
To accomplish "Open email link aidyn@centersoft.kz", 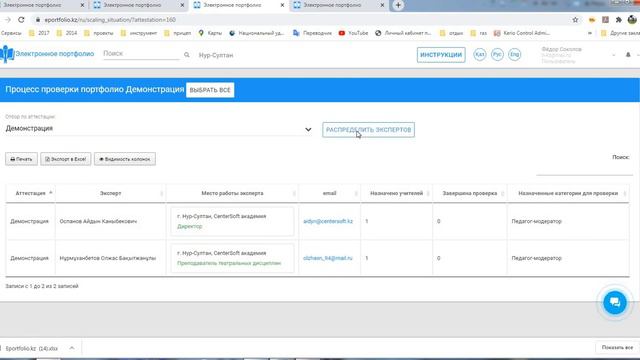I will point(328,221).
